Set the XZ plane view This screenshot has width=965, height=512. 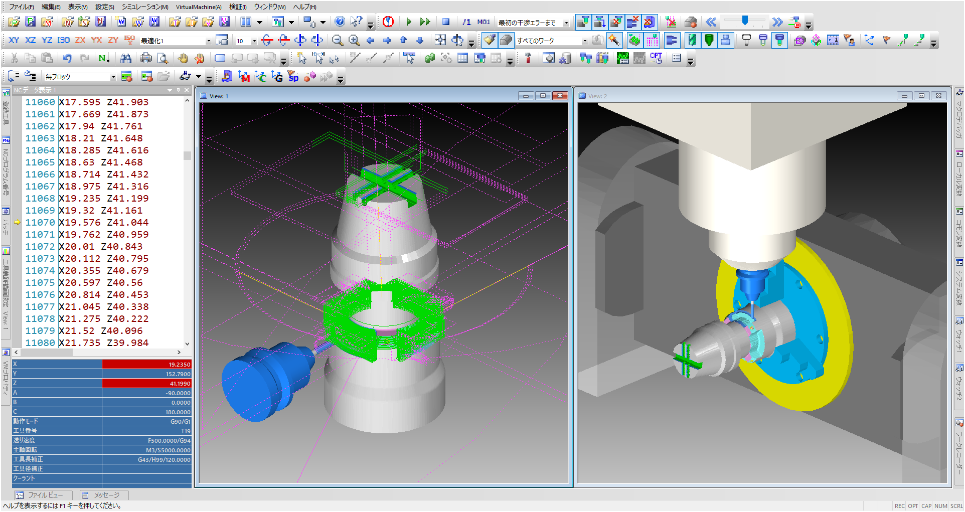30,40
